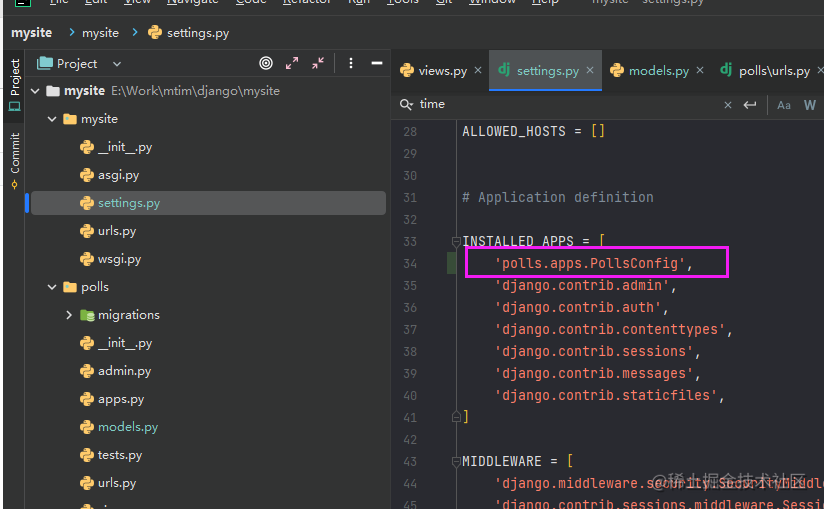Click the search magnifier icon beside time

[406, 105]
